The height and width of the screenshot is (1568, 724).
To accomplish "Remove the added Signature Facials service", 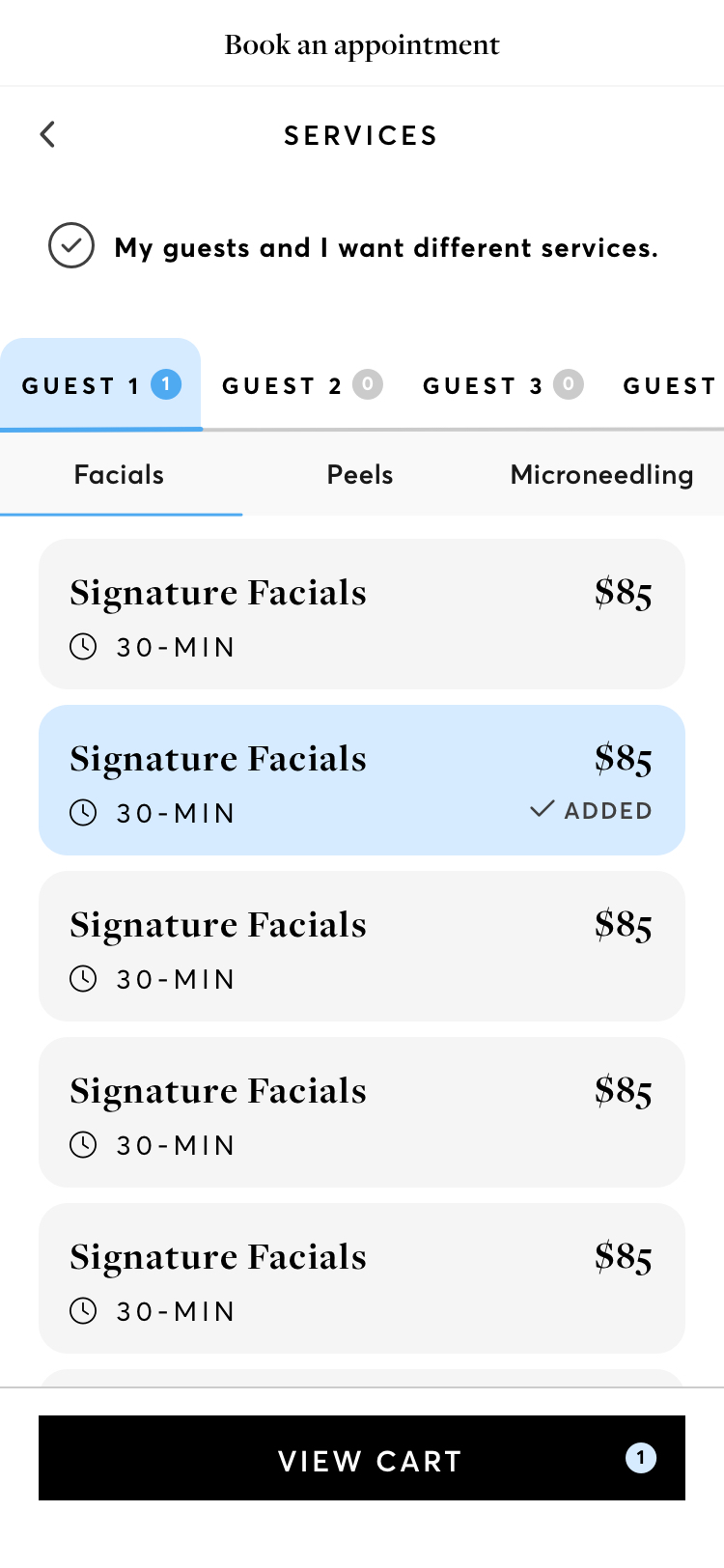I will pyautogui.click(x=362, y=780).
